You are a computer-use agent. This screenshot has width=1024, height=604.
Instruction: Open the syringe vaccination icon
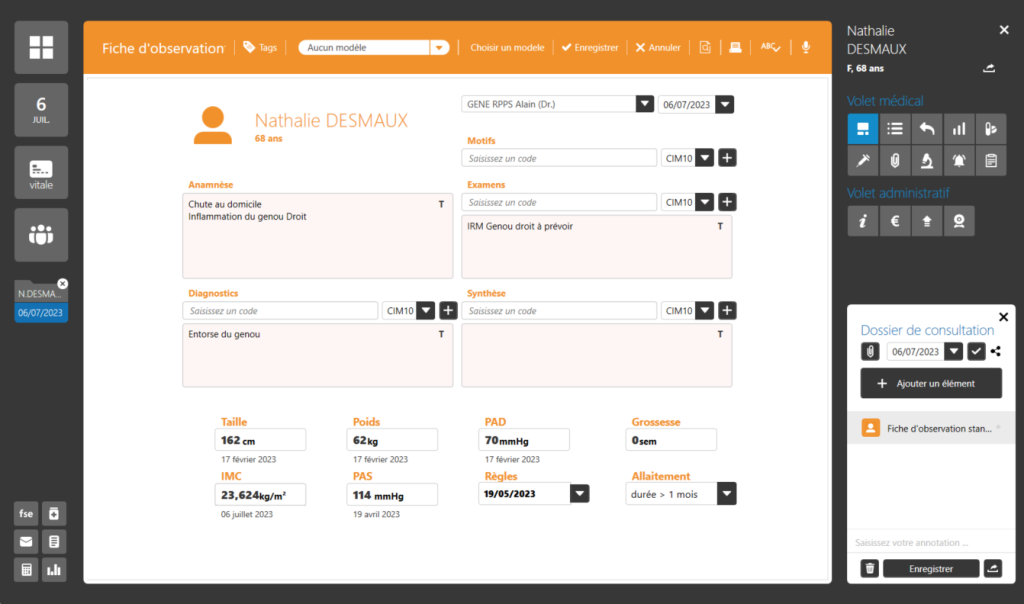coord(862,160)
